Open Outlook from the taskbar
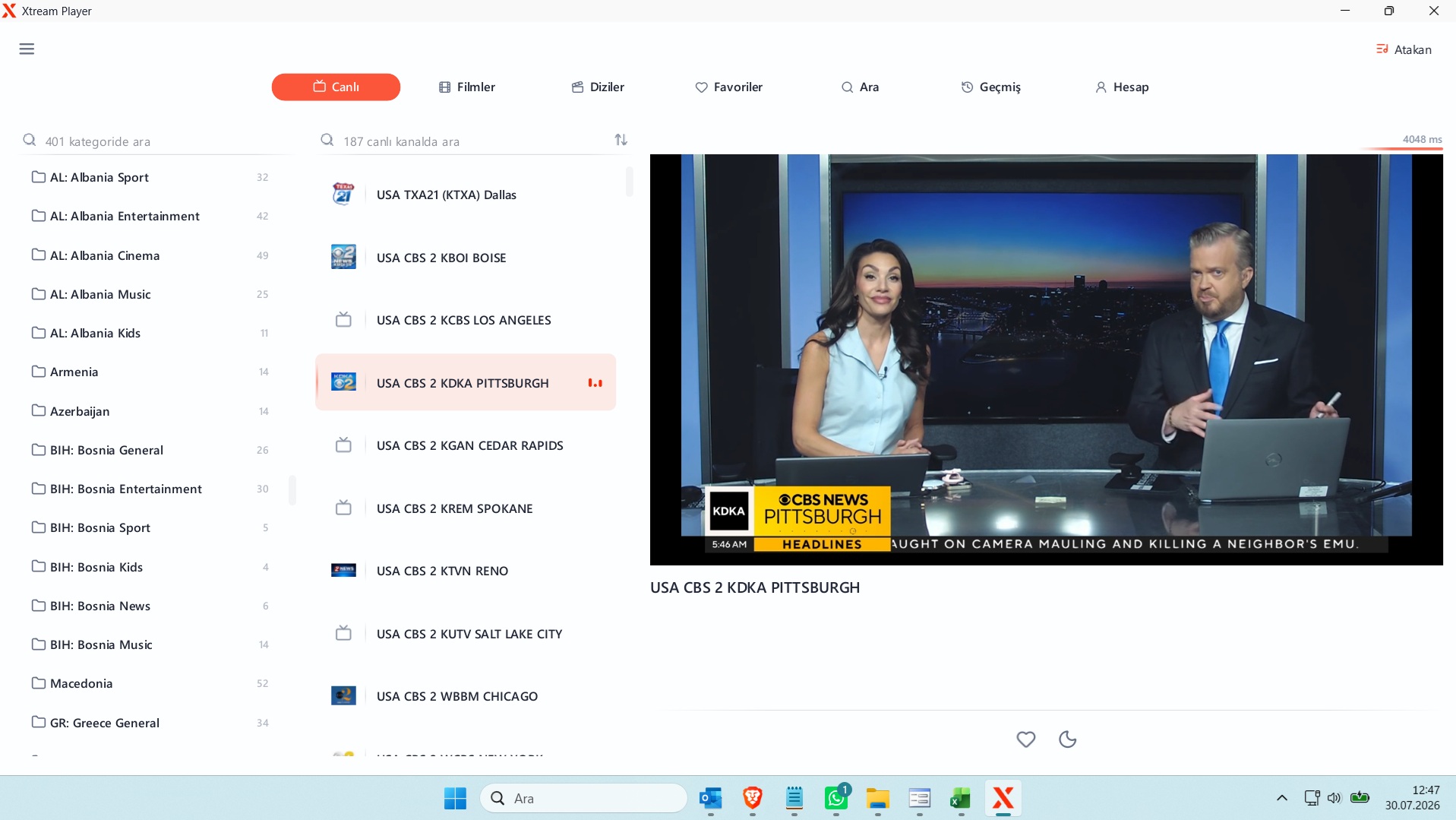This screenshot has height=820, width=1456. tap(710, 798)
